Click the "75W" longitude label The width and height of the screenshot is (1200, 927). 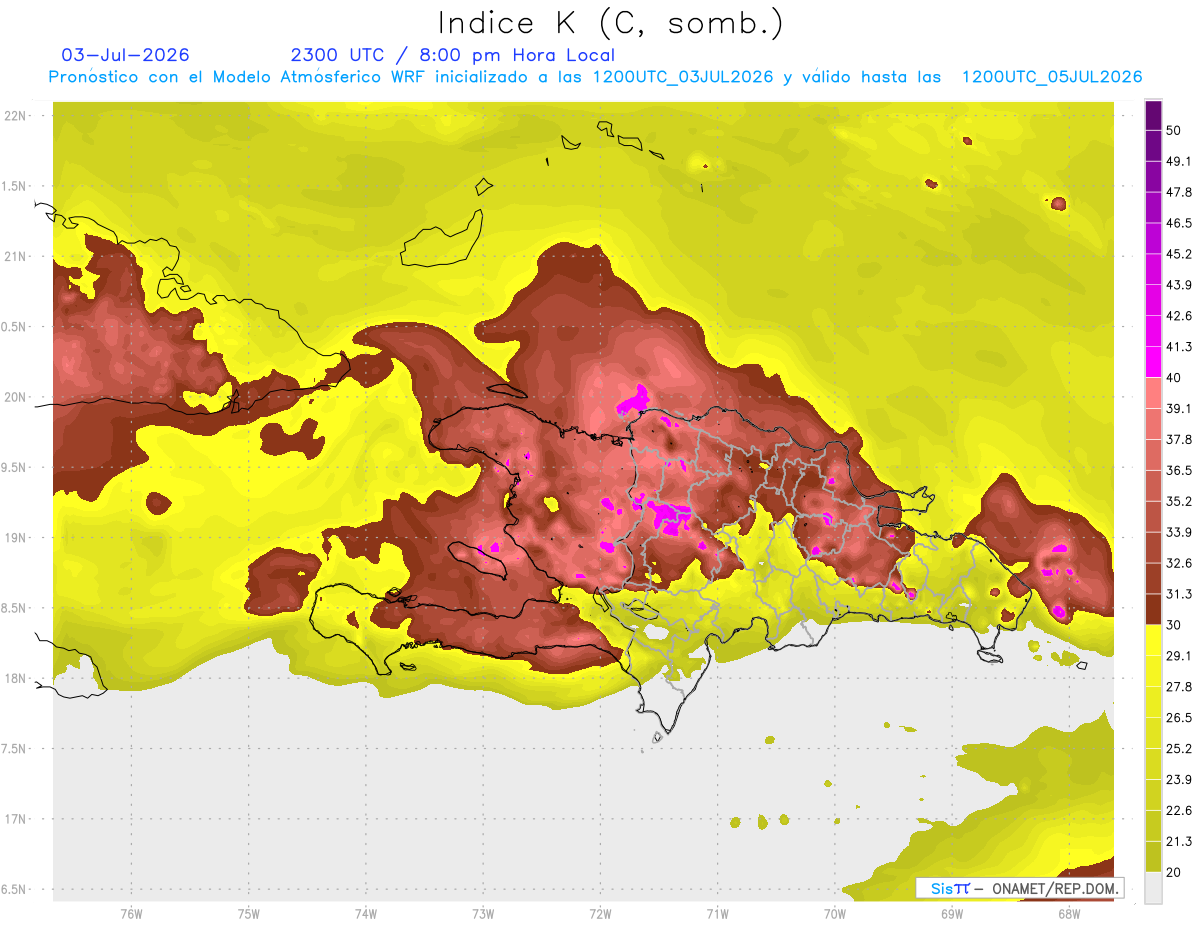click(249, 913)
